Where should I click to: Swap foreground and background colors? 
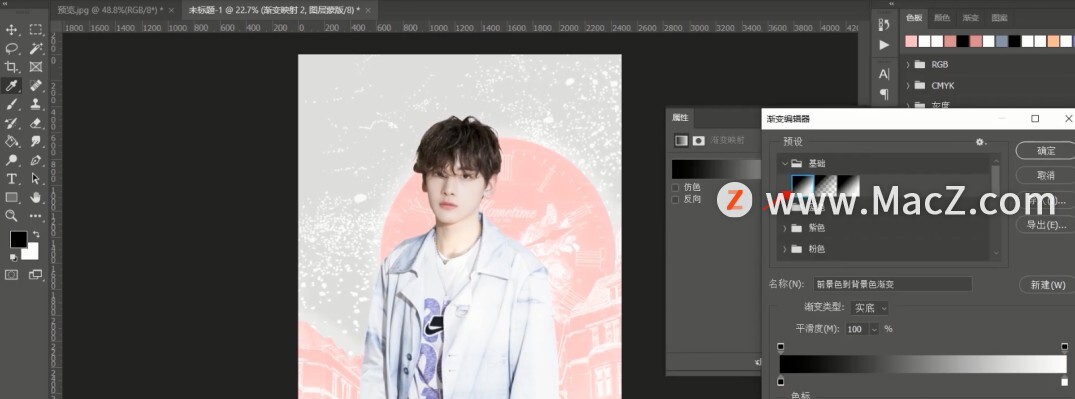36,234
